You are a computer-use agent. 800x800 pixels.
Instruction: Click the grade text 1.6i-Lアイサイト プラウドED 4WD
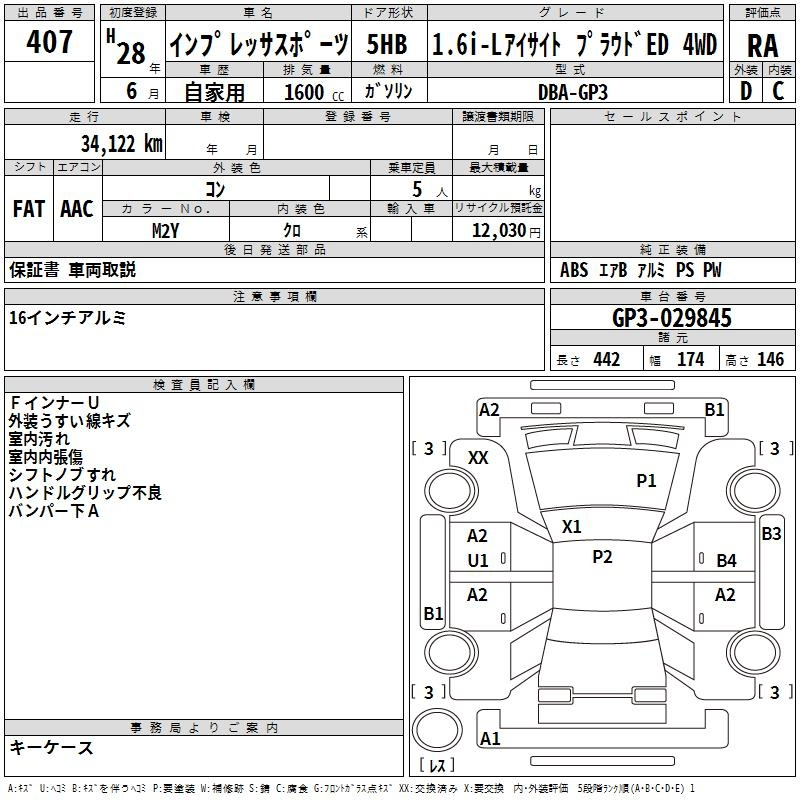coord(574,44)
